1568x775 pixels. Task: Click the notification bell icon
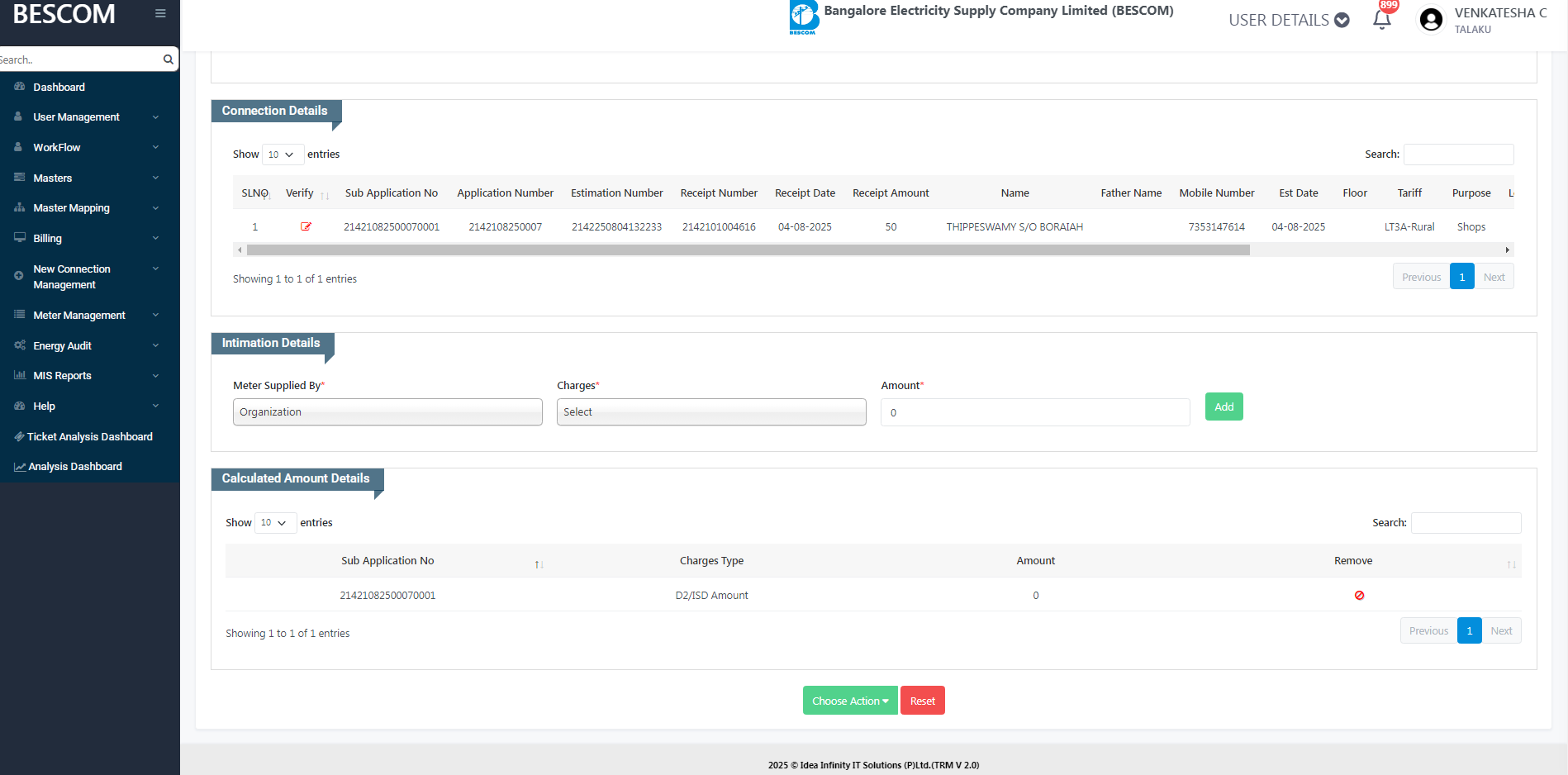1381,20
